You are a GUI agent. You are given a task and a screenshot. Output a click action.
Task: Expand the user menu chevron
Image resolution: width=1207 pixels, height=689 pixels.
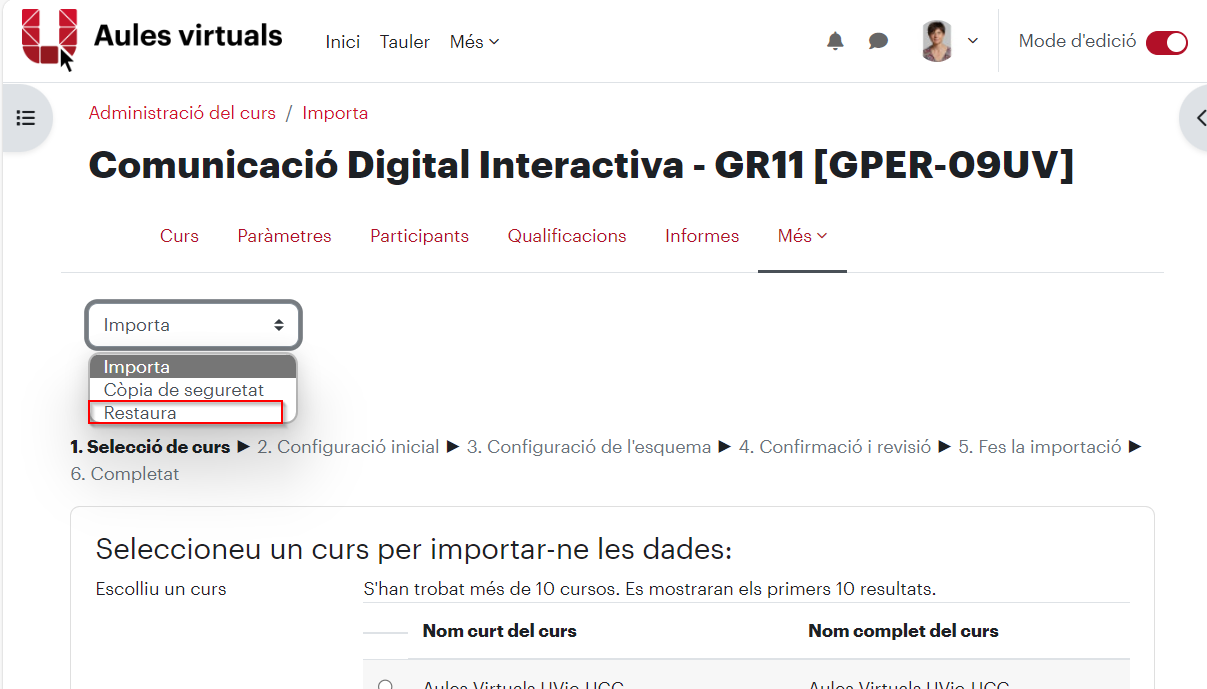973,41
